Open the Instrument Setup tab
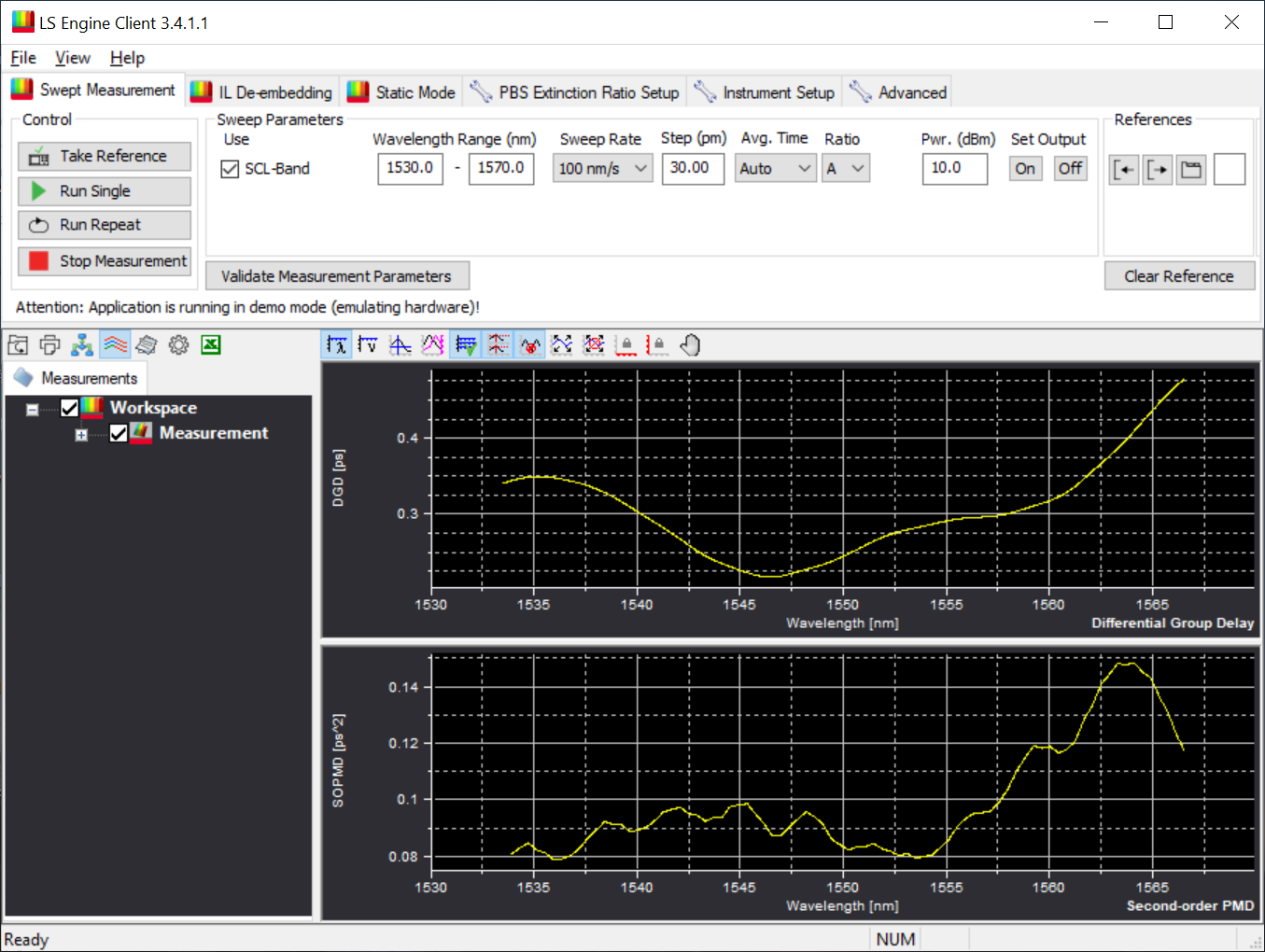1265x952 pixels. pyautogui.click(x=765, y=92)
